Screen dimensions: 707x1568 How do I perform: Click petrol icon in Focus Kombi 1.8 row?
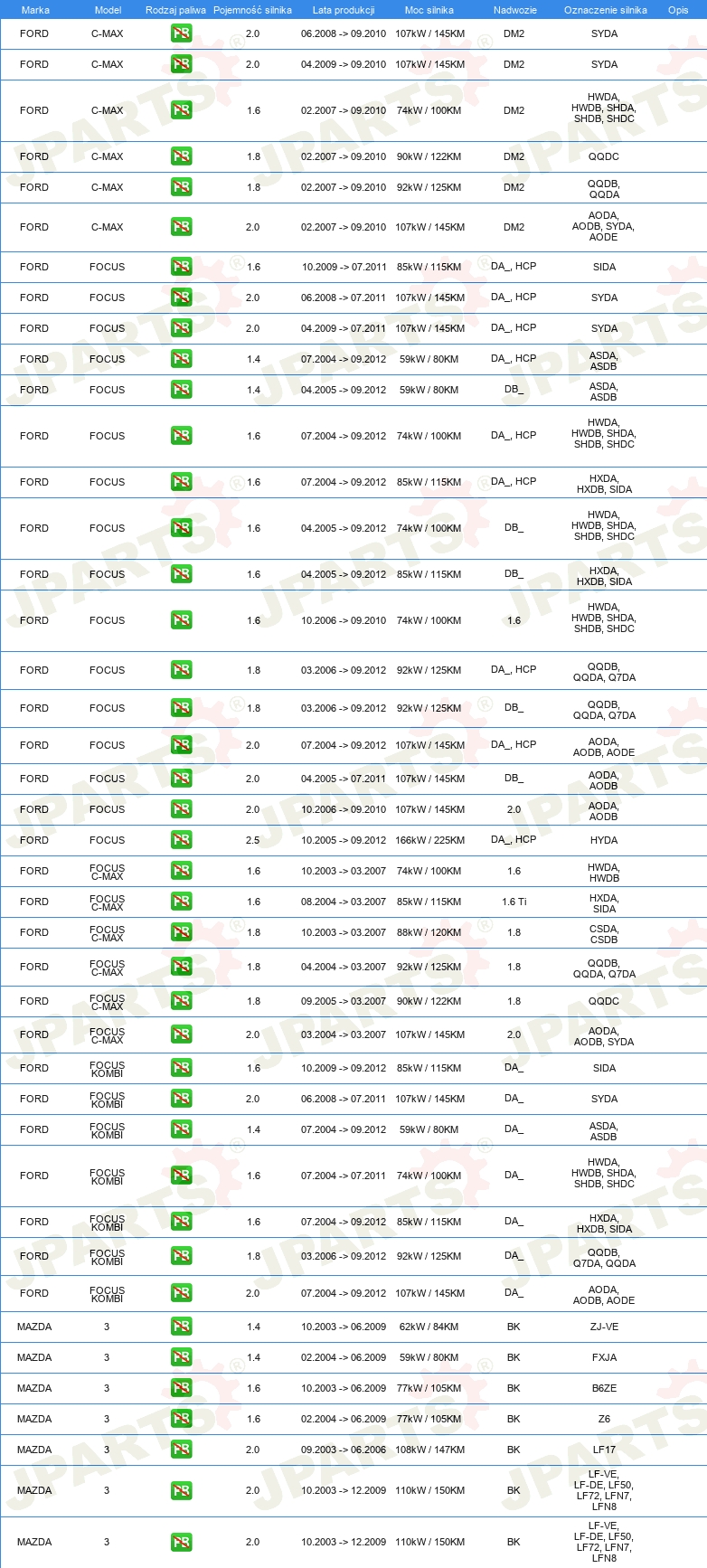click(x=181, y=1256)
